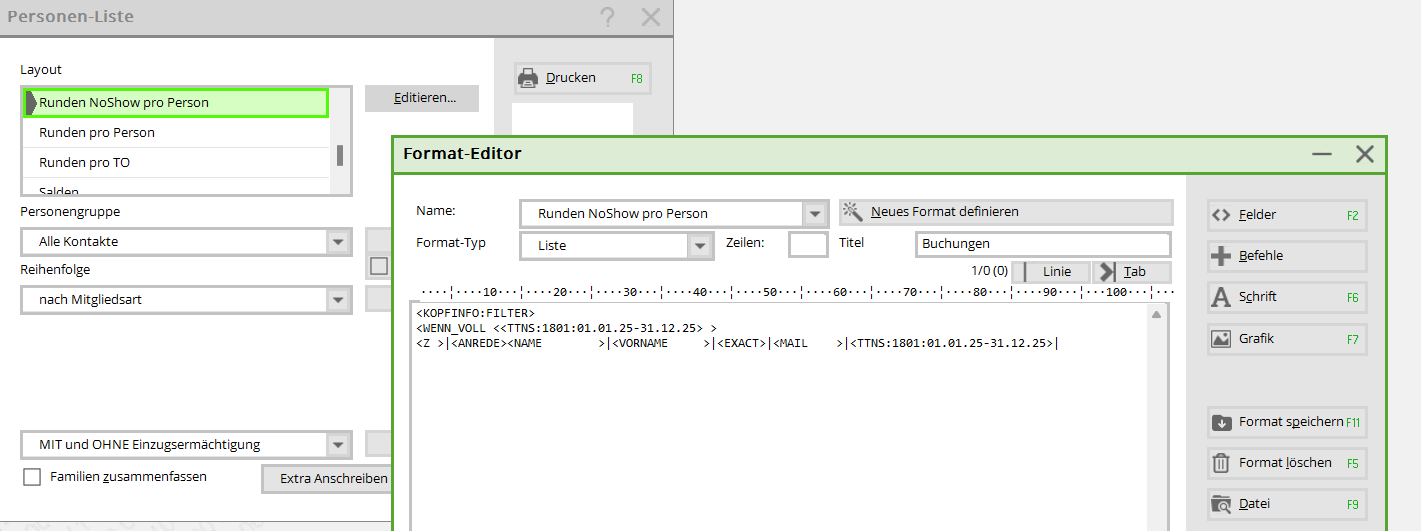Select layout Runden NoShow pro Person

point(176,103)
